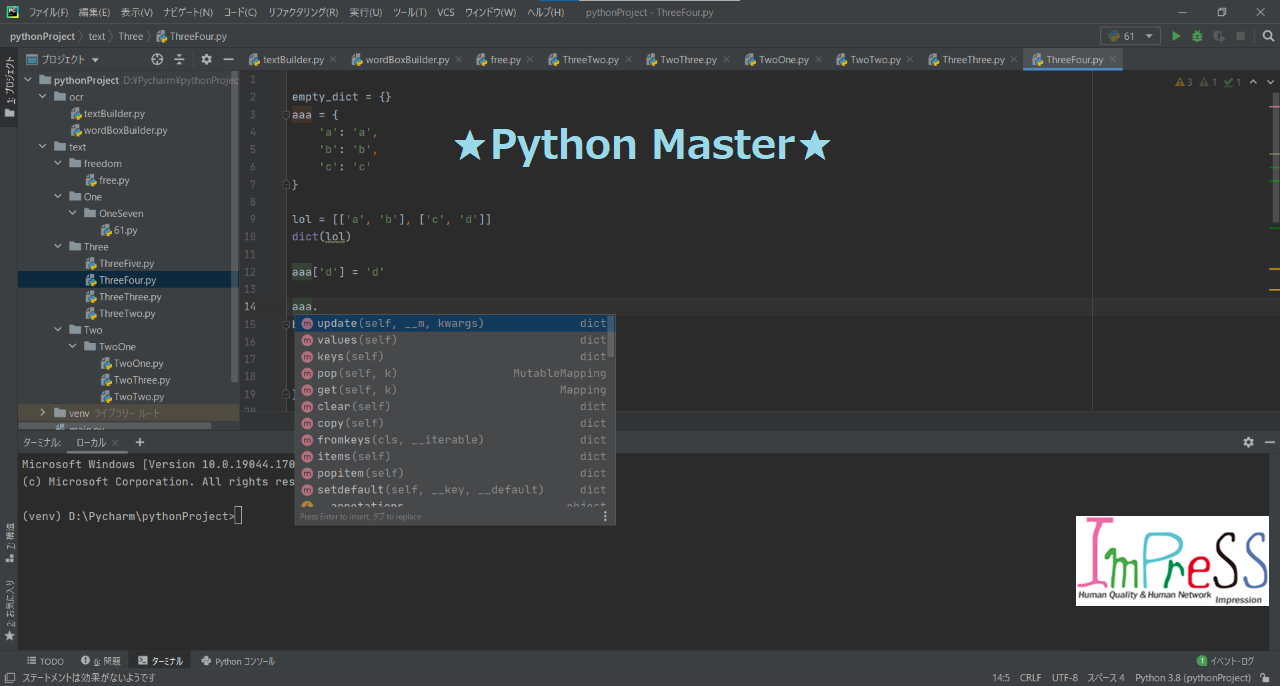
Task: Expand the venv library root folder
Action: coord(42,412)
